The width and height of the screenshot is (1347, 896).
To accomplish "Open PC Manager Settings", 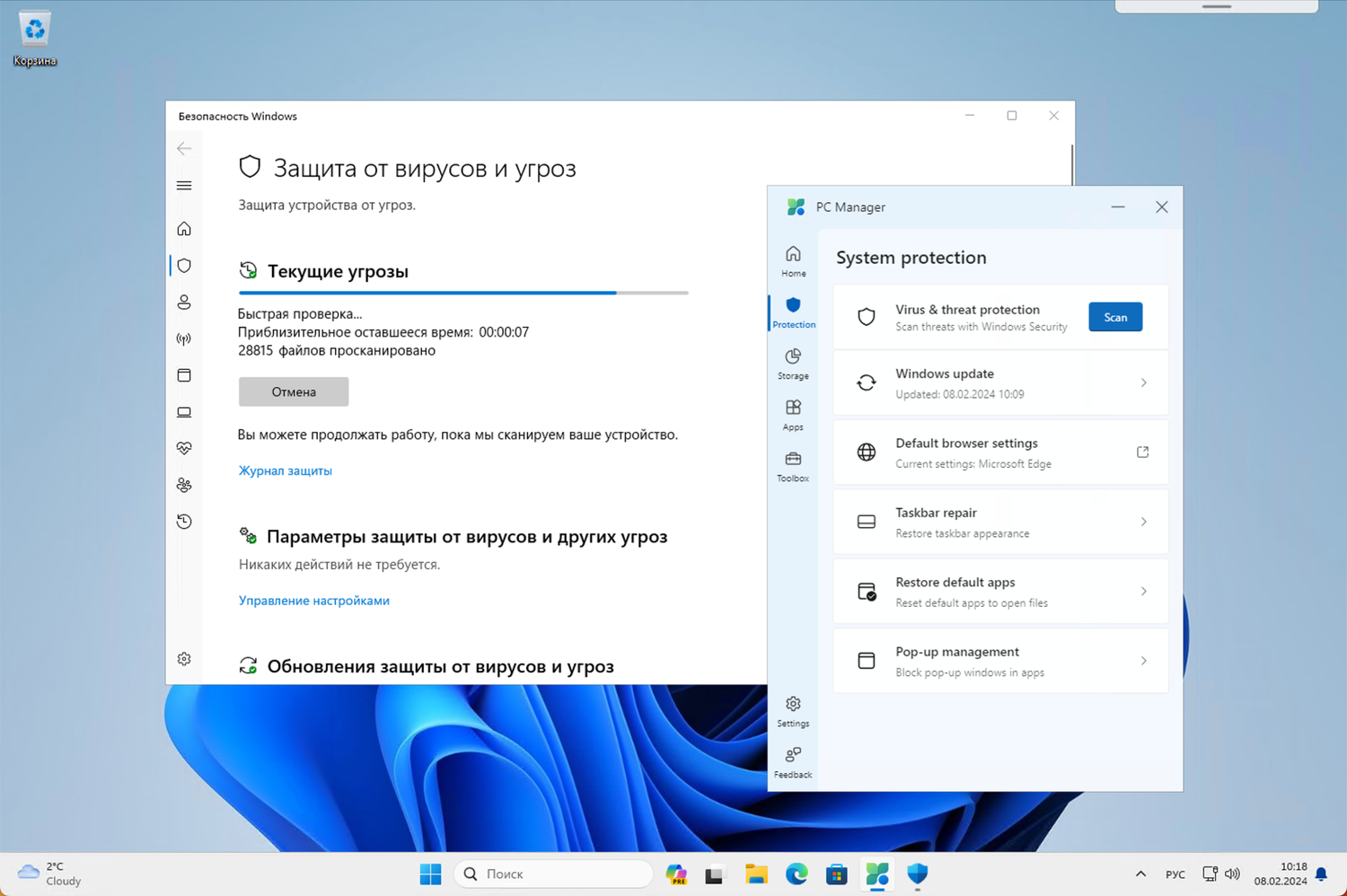I will [x=793, y=711].
